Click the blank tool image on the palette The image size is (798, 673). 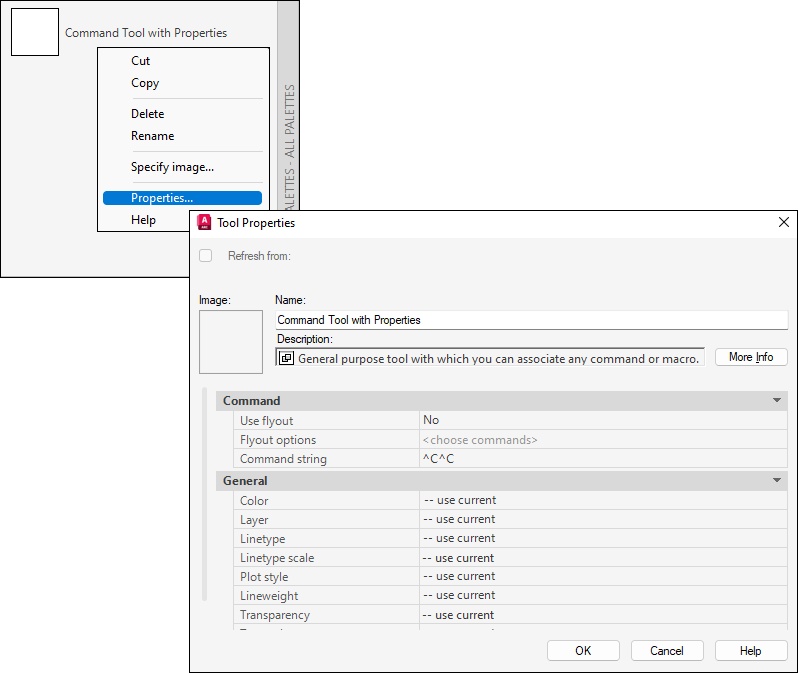tap(35, 32)
